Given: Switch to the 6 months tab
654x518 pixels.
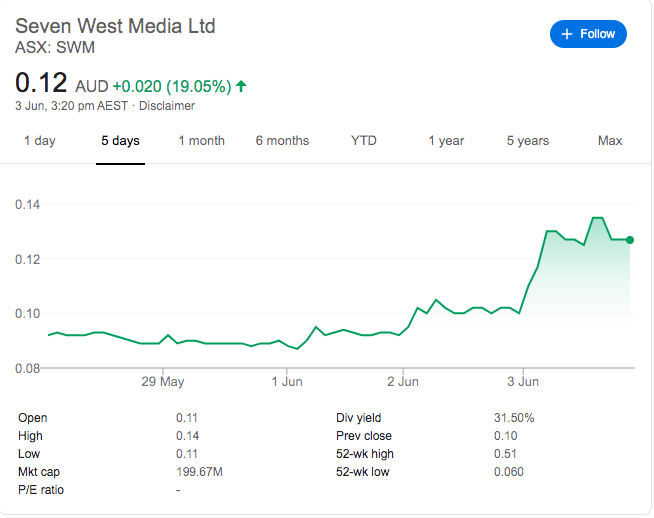Looking at the screenshot, I should point(282,141).
